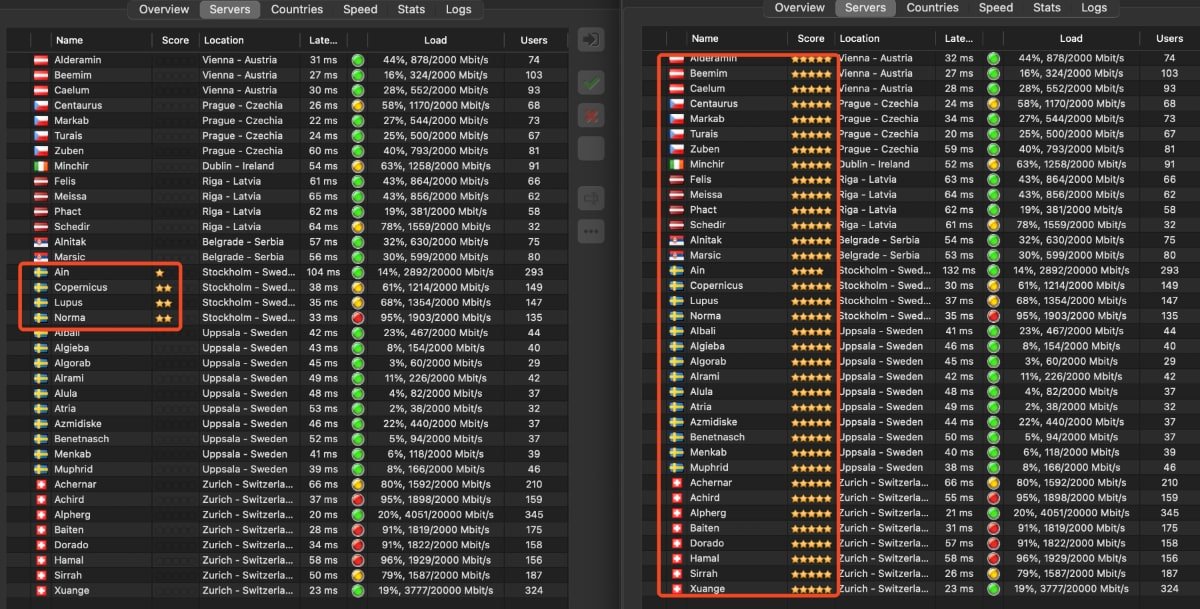Sort by Score column in left list
This screenshot has width=1200, height=609.
pyautogui.click(x=175, y=40)
